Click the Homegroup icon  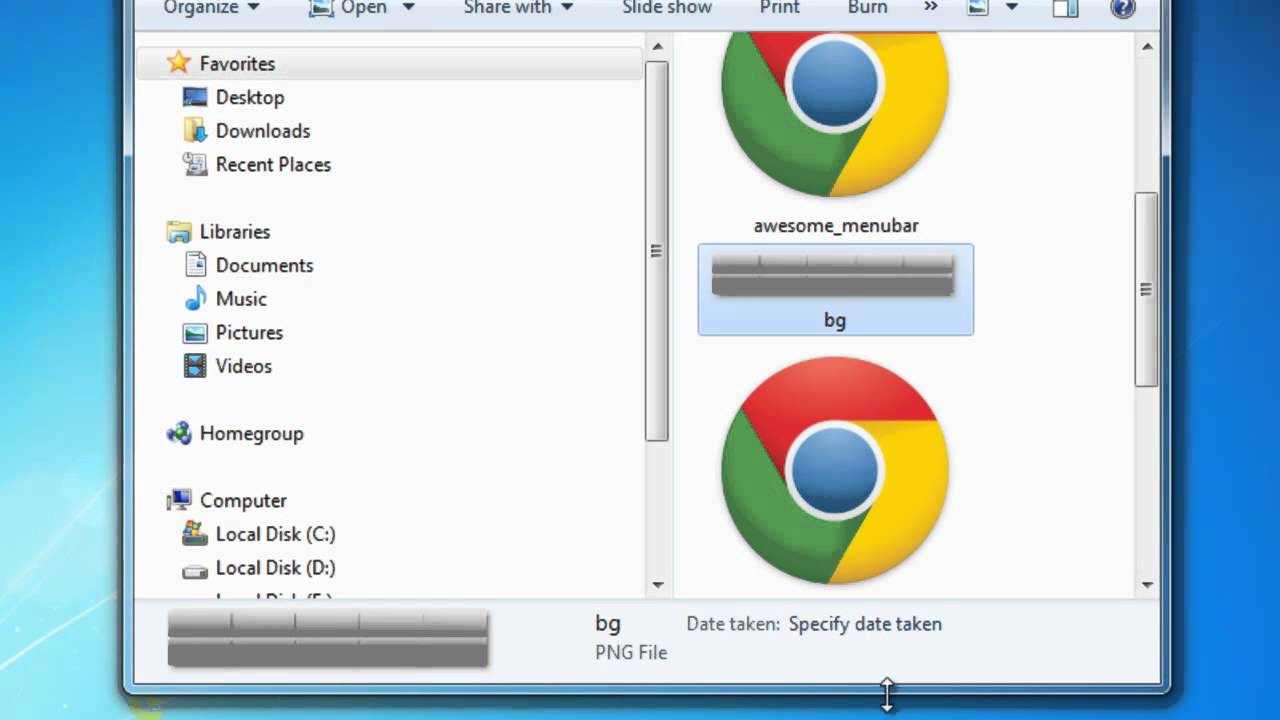179,433
